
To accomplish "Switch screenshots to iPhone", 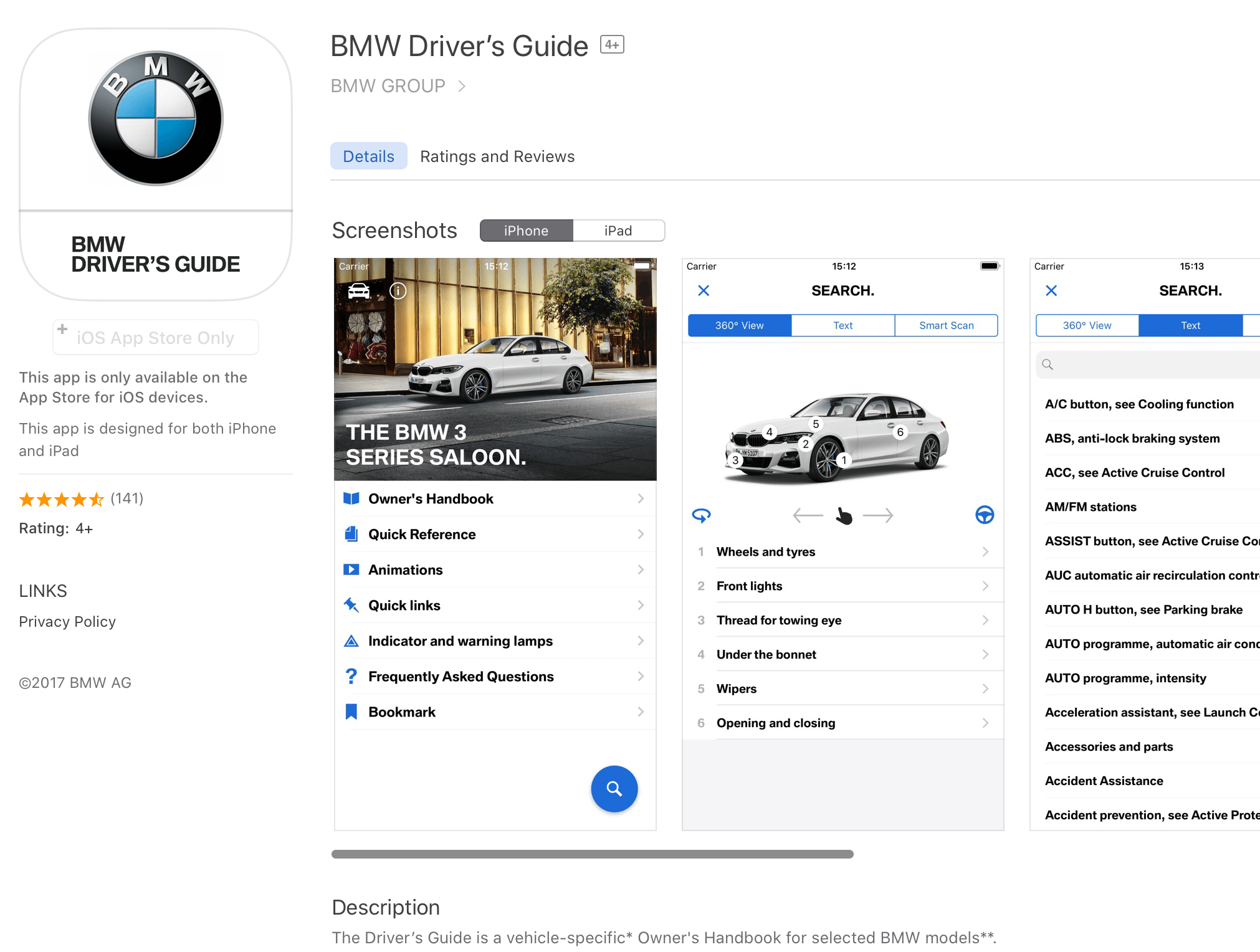I will click(x=527, y=231).
